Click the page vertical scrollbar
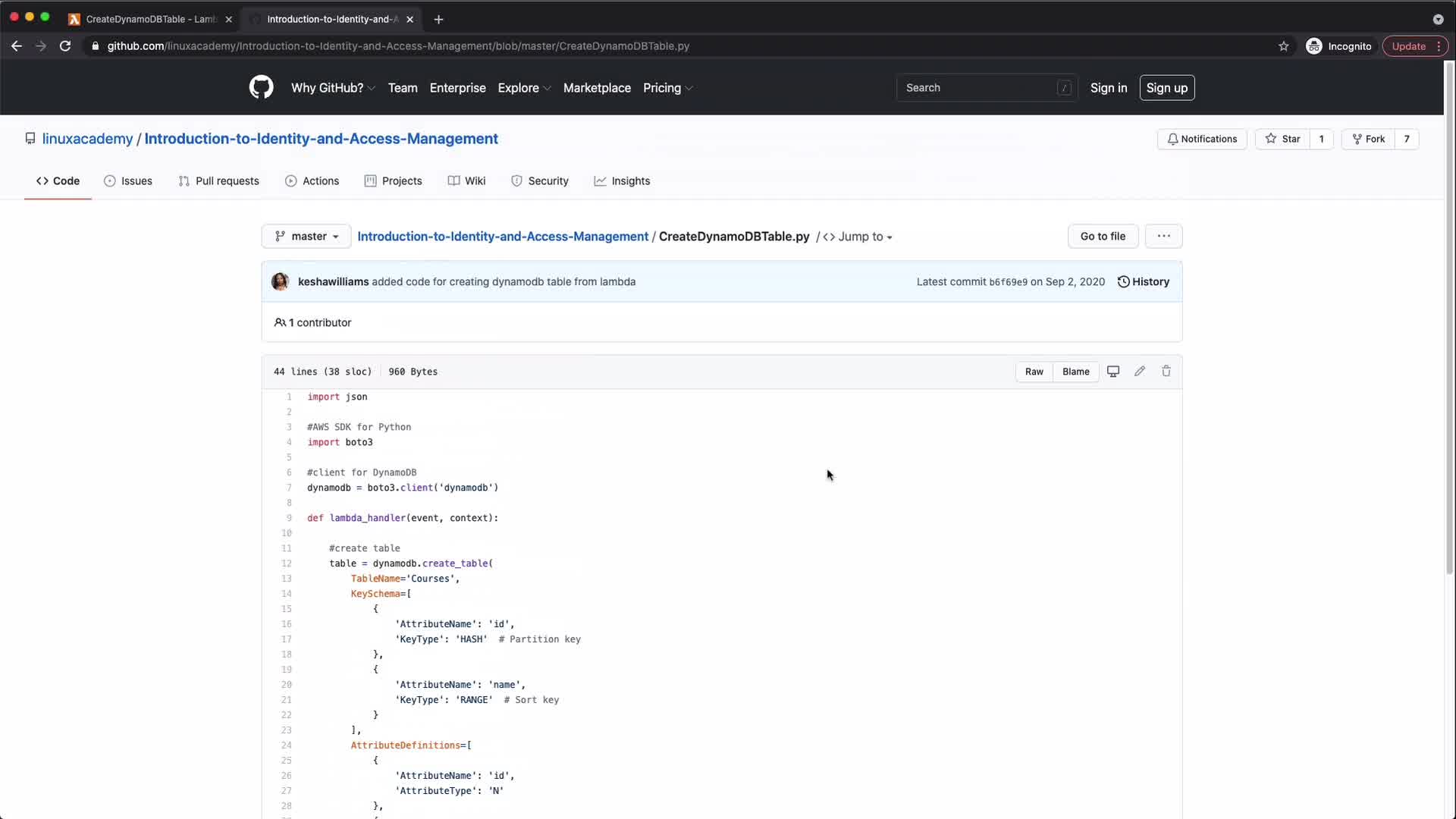Viewport: 1456px width, 819px height. tap(1449, 318)
